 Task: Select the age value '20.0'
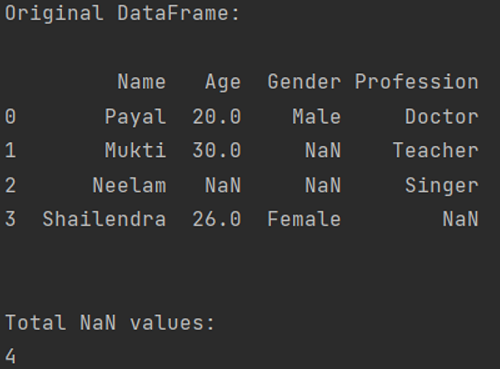click(217, 117)
